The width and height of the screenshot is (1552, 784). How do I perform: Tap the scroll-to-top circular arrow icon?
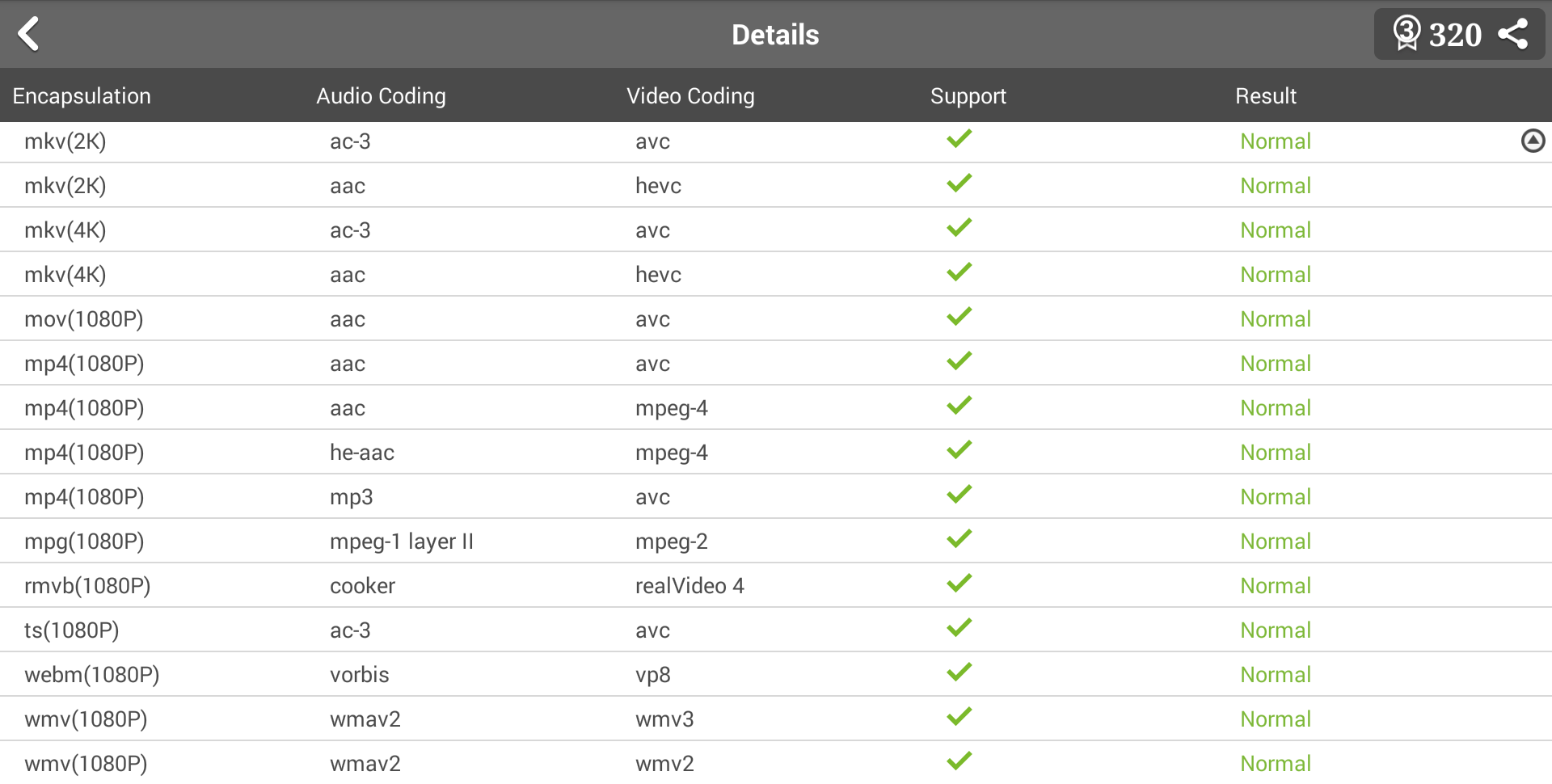point(1533,141)
